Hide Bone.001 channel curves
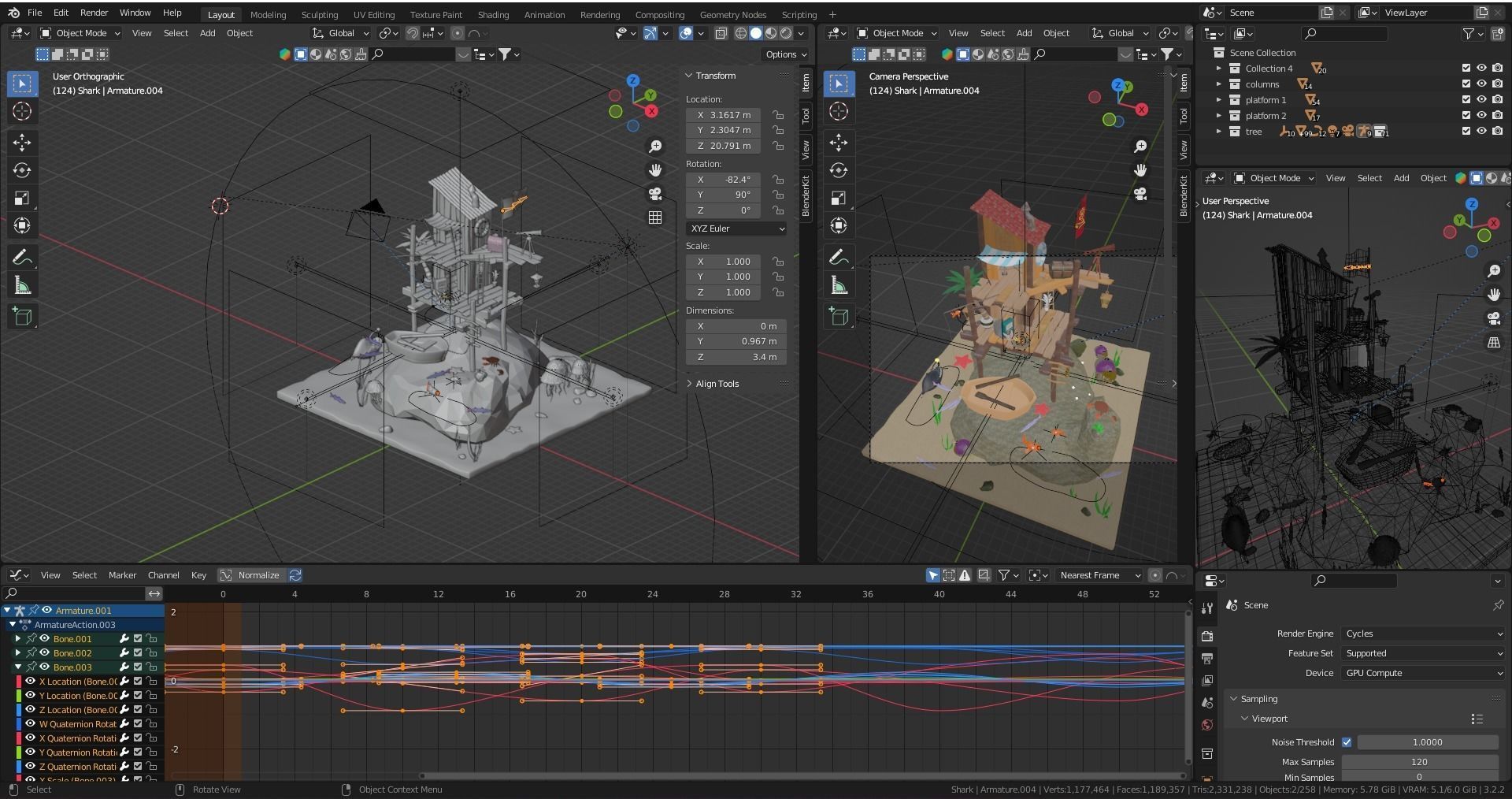Screen dimensions: 1512x799 [45, 639]
